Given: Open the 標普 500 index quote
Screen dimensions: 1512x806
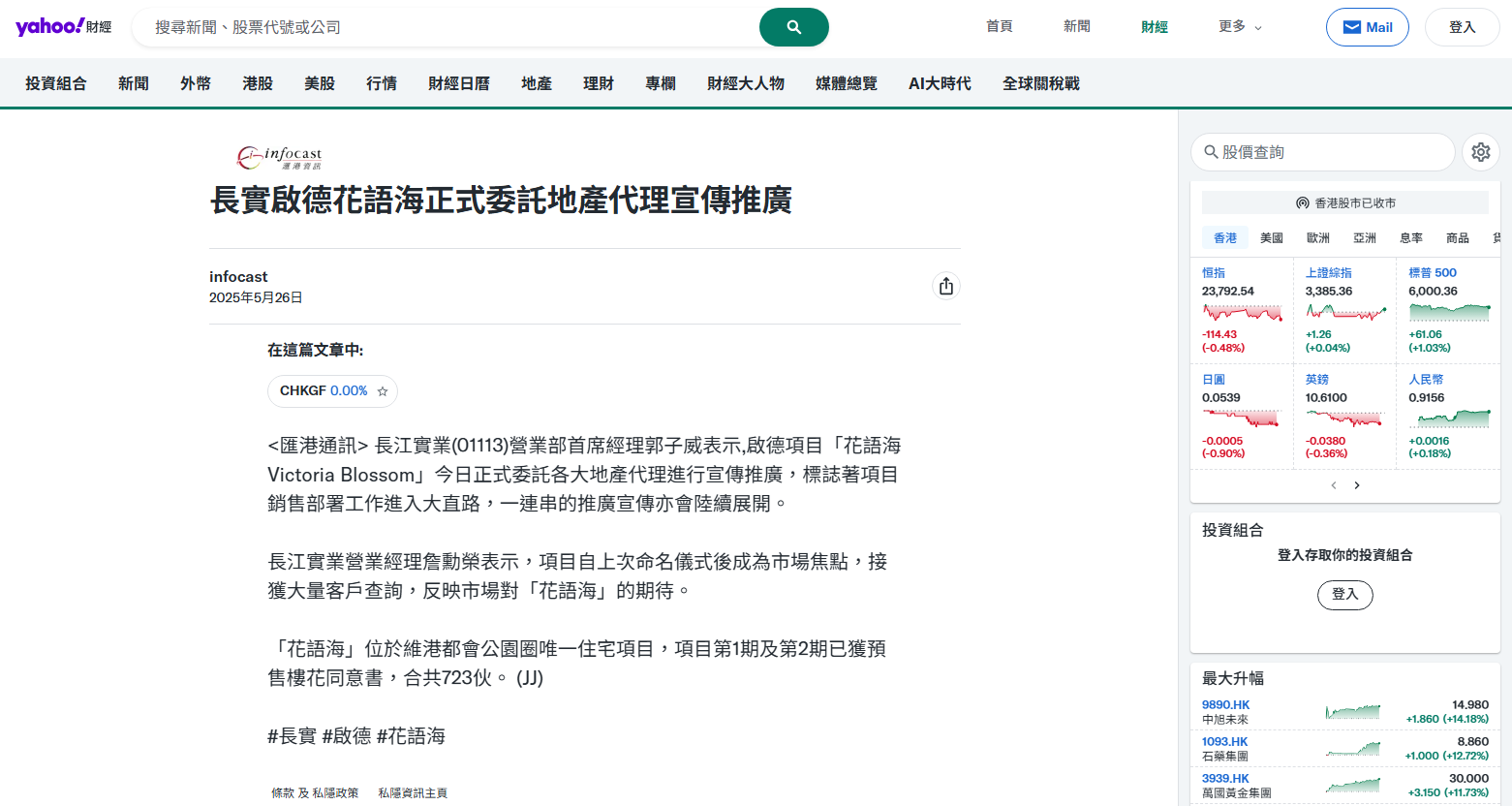Looking at the screenshot, I should coord(1433,273).
